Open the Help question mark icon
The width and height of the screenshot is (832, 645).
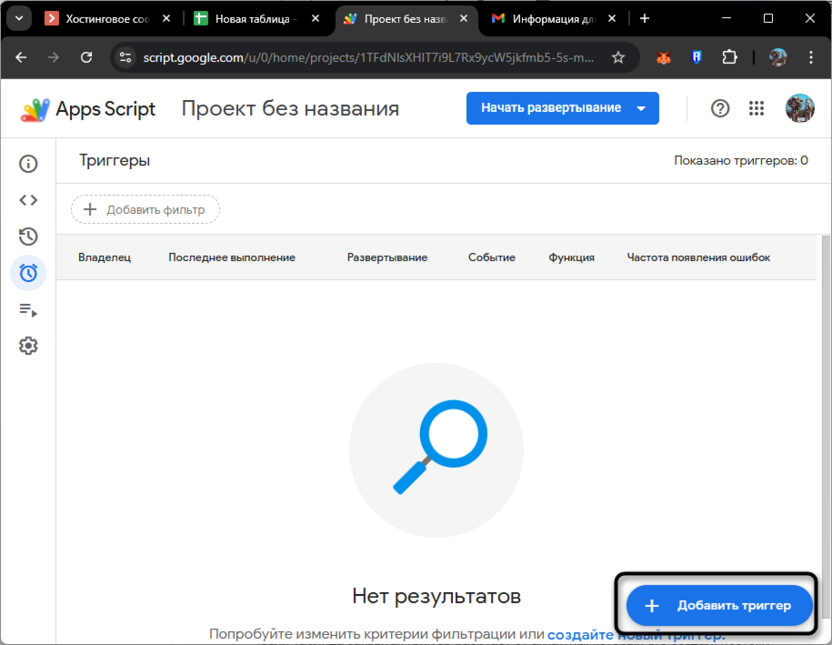[x=720, y=108]
